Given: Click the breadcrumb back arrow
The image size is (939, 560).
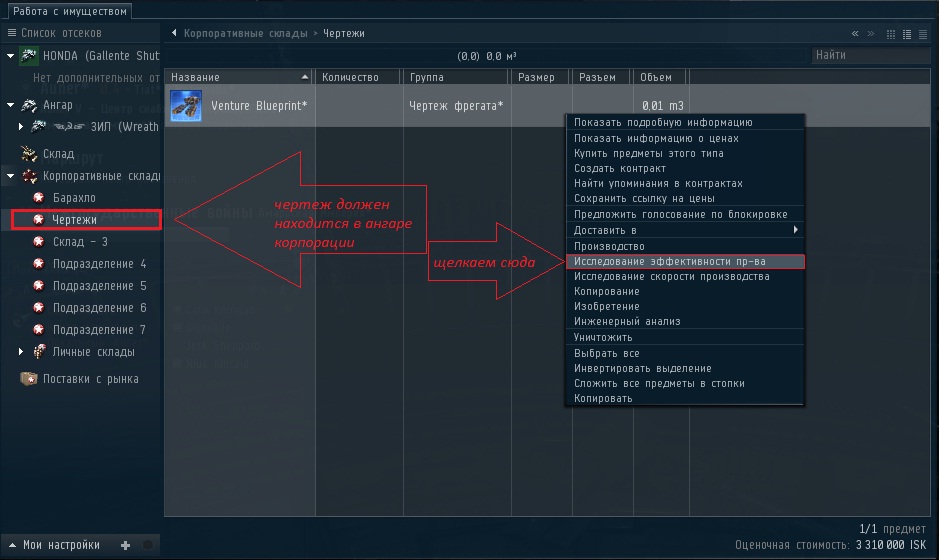Looking at the screenshot, I should coord(174,33).
